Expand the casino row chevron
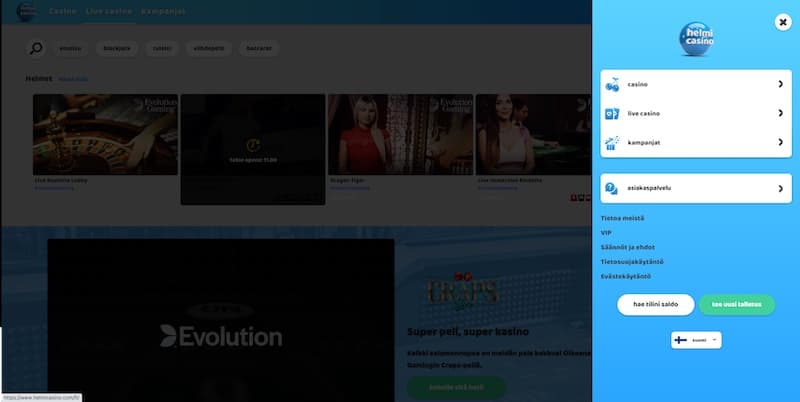 click(780, 84)
